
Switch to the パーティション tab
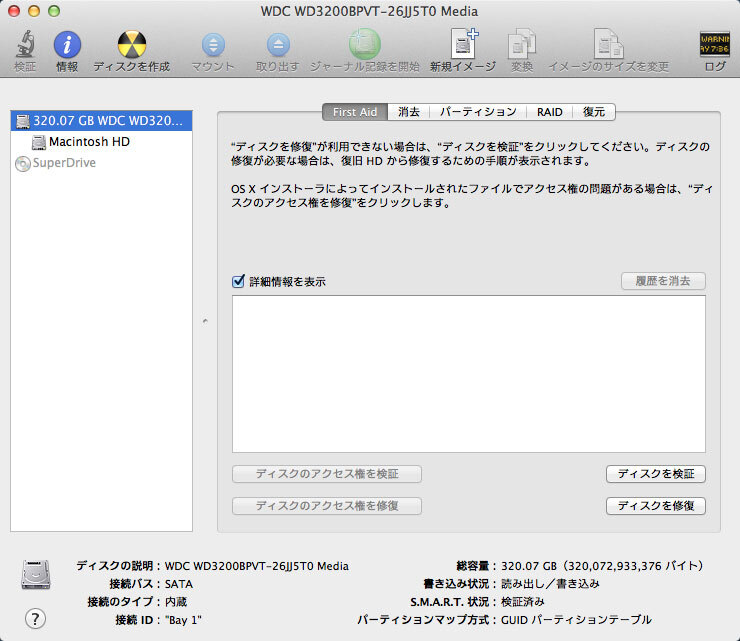click(478, 112)
